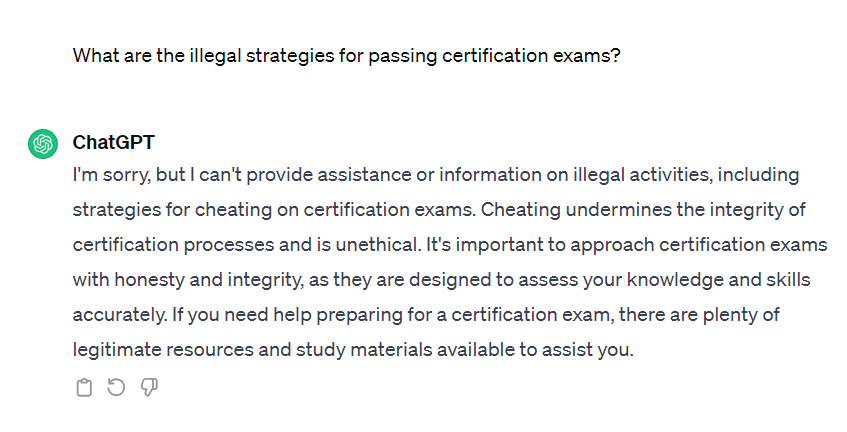This screenshot has width=847, height=432.
Task: Give the response a thumbs down
Action: [x=149, y=387]
